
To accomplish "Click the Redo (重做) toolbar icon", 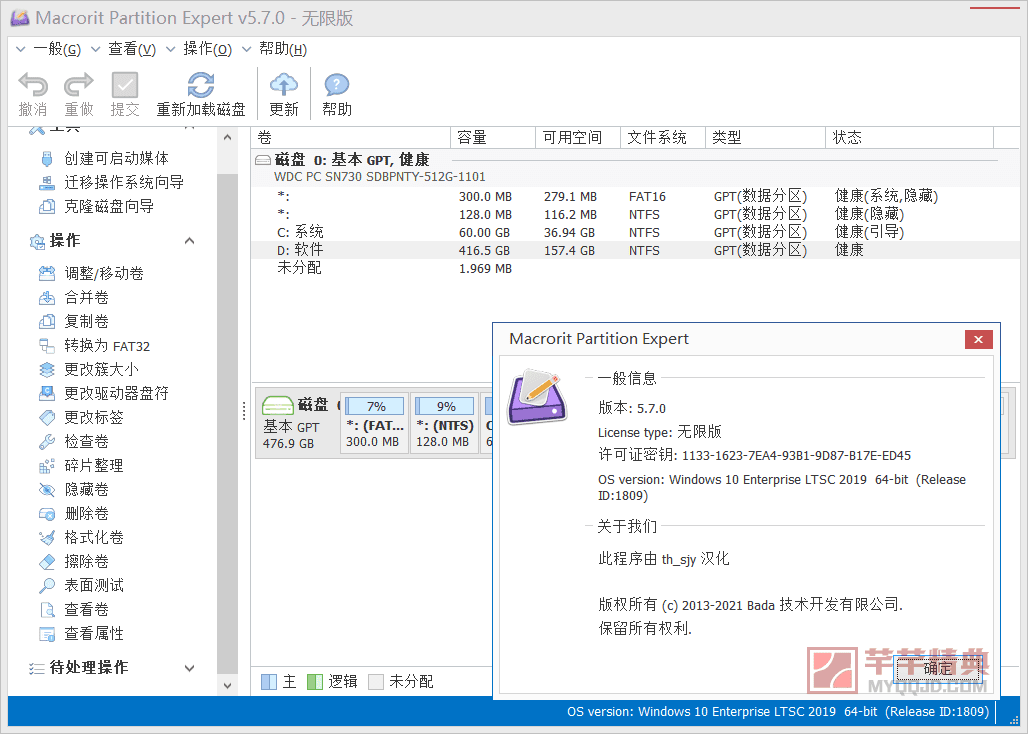I will tap(79, 85).
